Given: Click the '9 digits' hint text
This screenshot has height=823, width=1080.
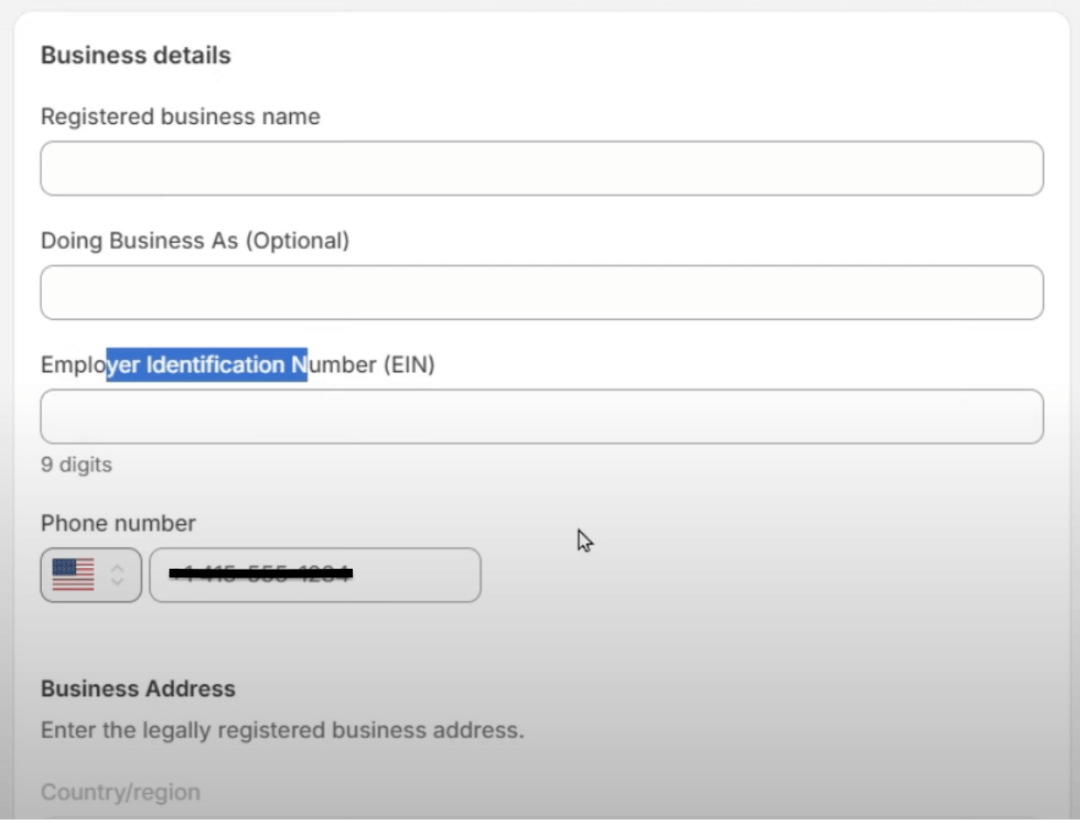Looking at the screenshot, I should 76,465.
